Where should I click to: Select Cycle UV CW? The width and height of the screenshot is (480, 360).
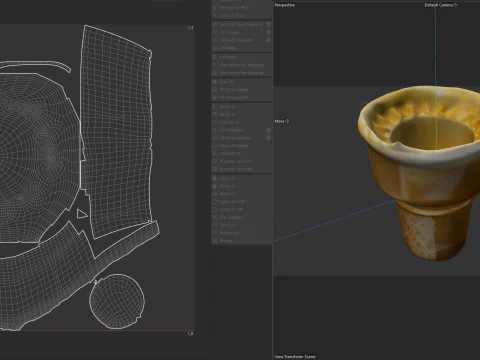pyautogui.click(x=241, y=209)
